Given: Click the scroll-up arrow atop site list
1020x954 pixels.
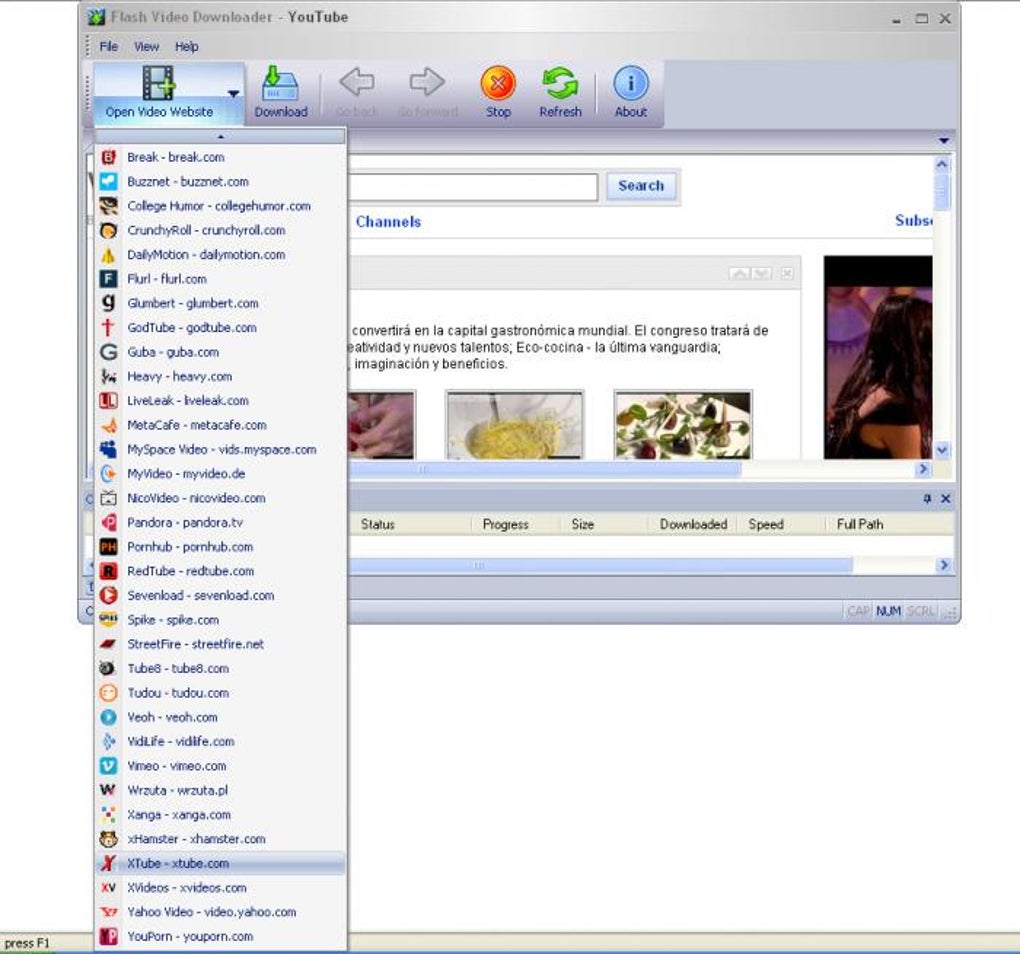Looking at the screenshot, I should [221, 137].
